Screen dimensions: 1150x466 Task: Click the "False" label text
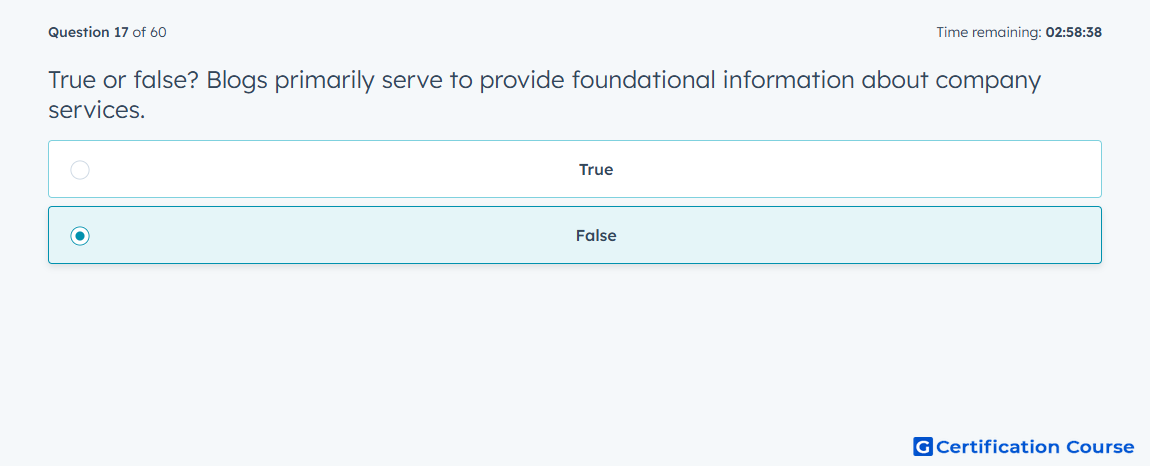596,236
